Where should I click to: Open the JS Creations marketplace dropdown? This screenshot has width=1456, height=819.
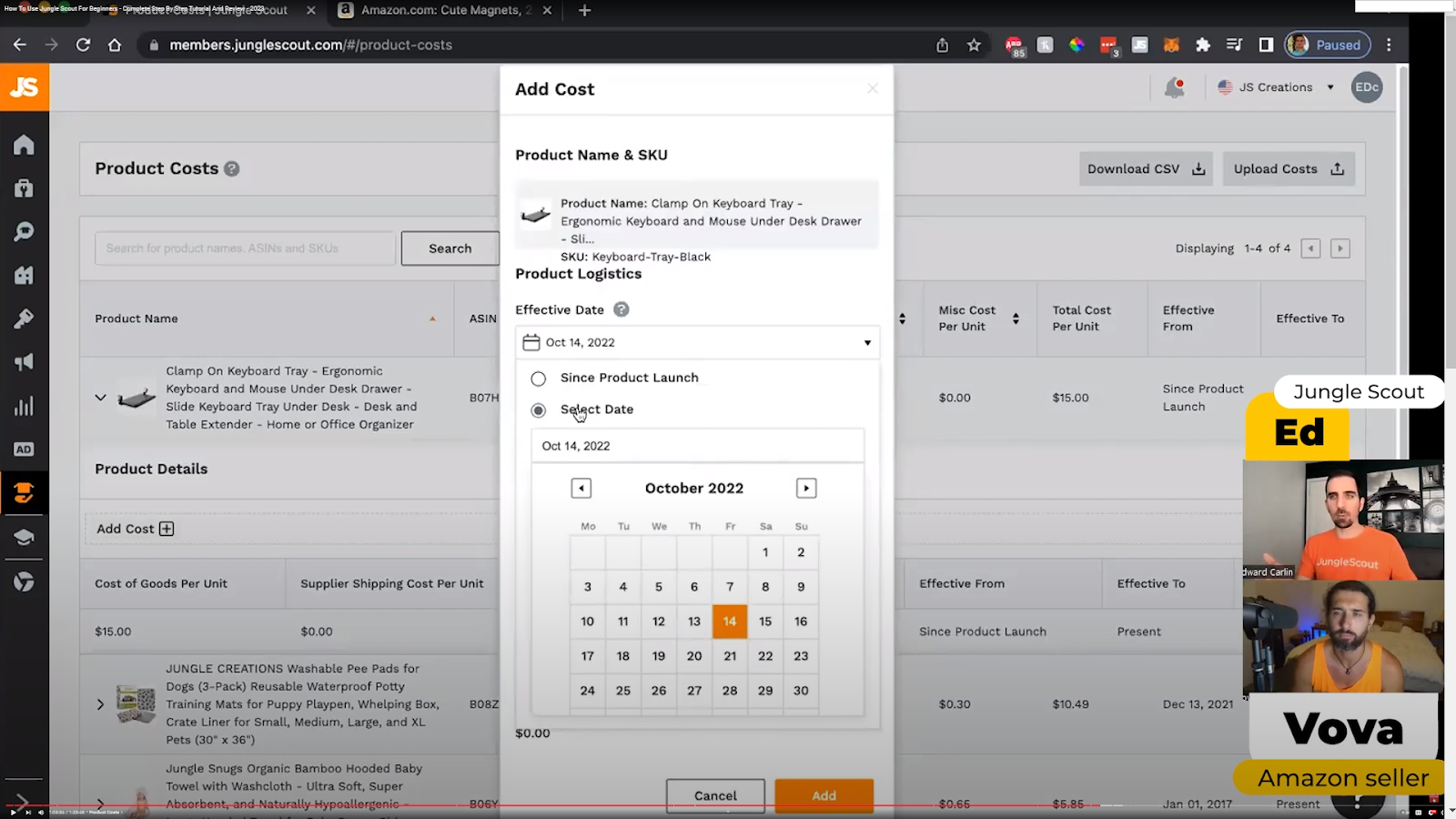point(1276,87)
